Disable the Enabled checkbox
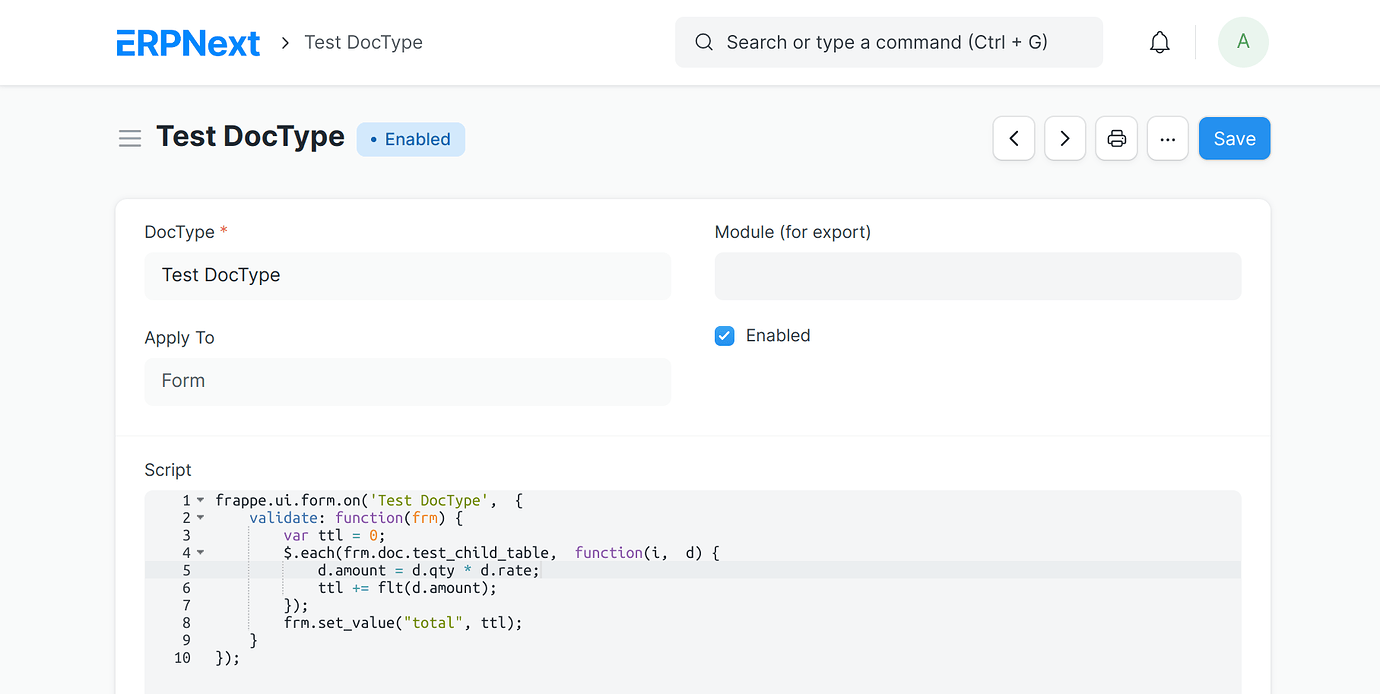 [724, 336]
